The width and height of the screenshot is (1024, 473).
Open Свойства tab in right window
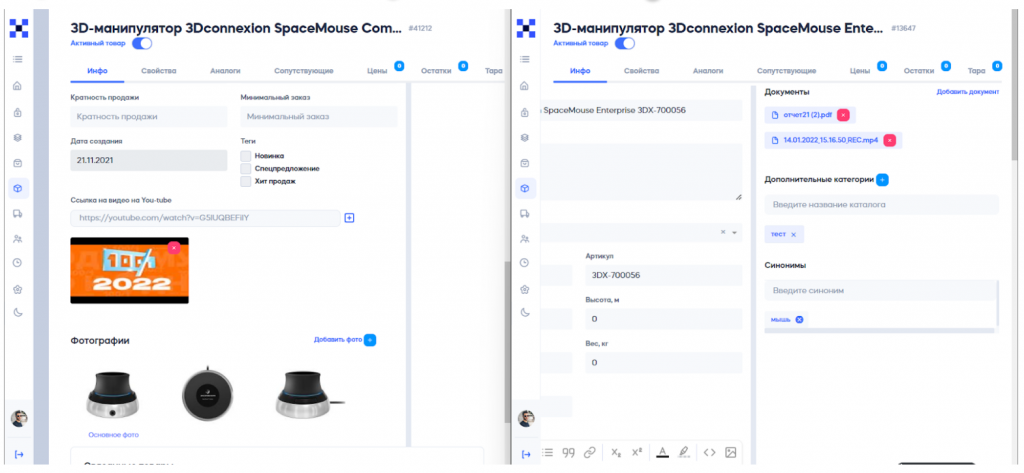pos(641,71)
